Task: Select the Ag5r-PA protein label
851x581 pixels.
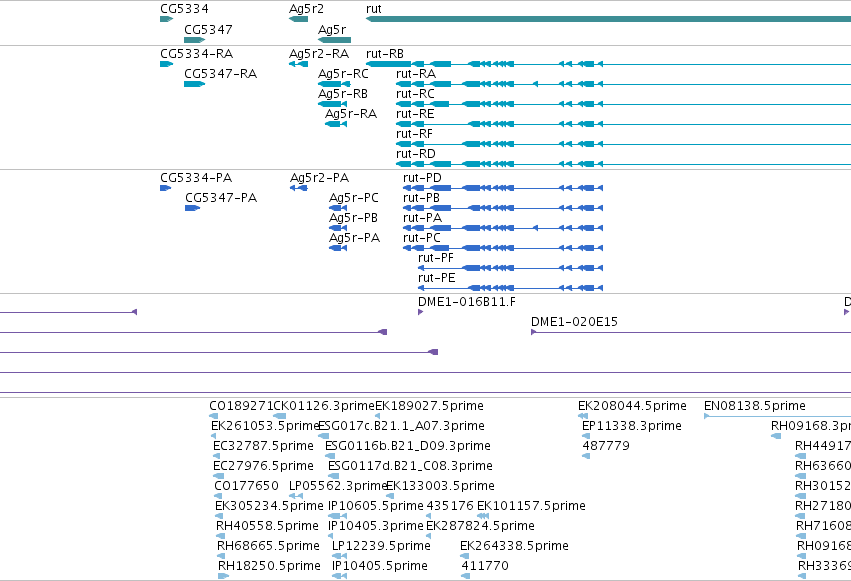Action: point(354,238)
